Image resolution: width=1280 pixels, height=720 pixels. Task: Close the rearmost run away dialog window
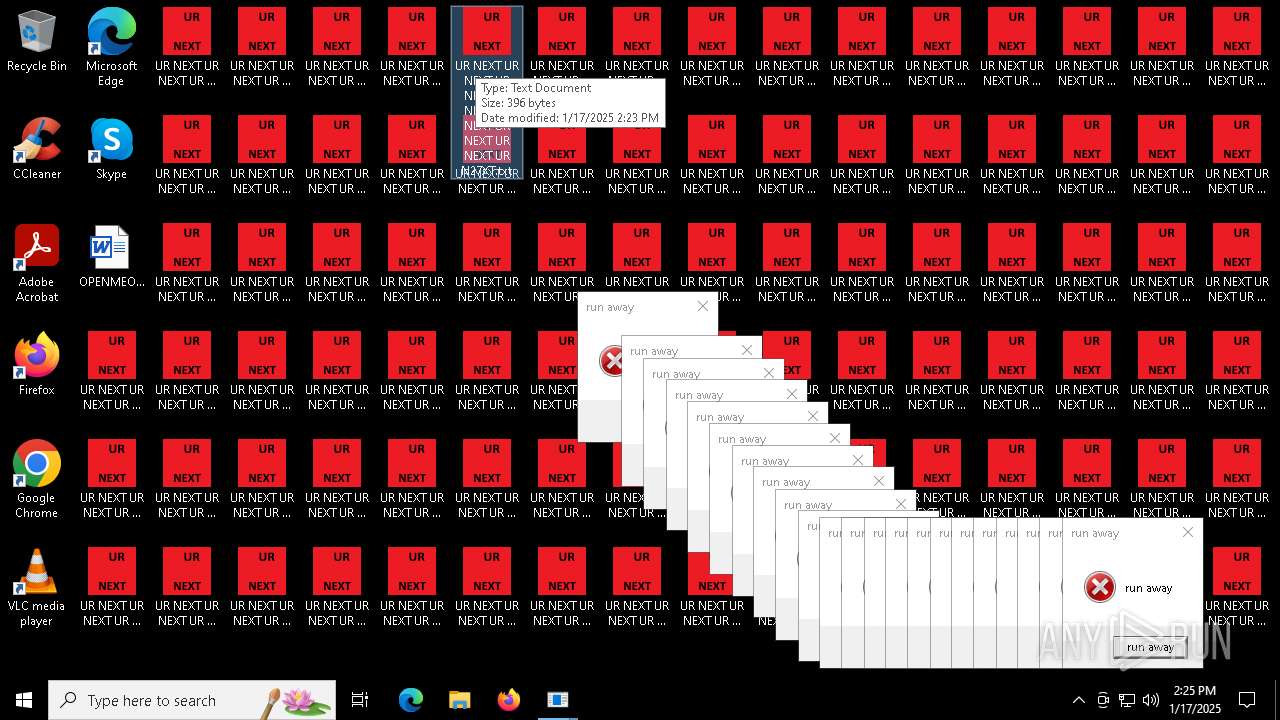coord(702,307)
